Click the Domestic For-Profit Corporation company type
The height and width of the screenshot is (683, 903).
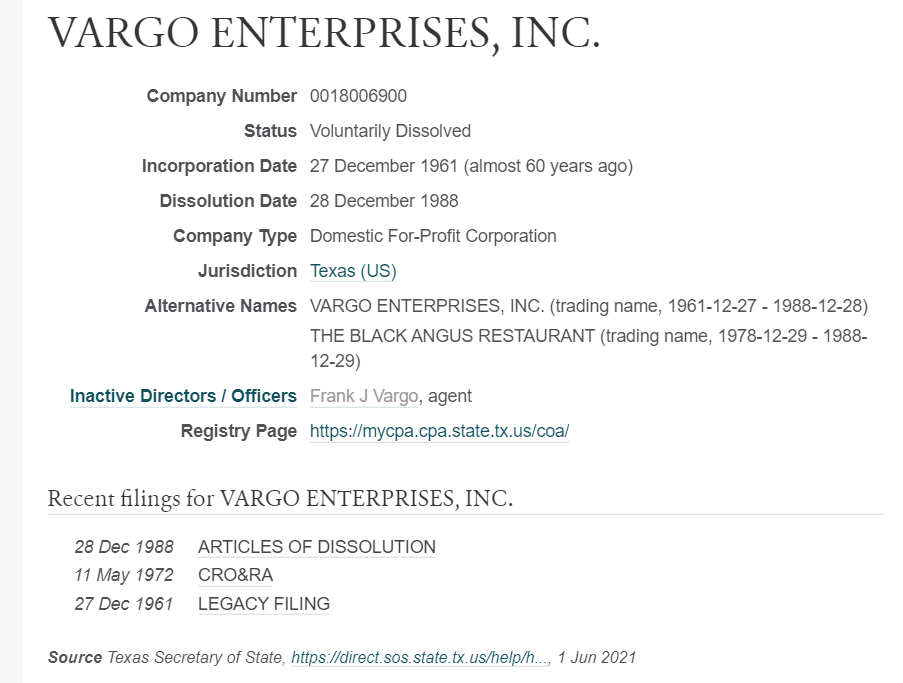coord(433,236)
